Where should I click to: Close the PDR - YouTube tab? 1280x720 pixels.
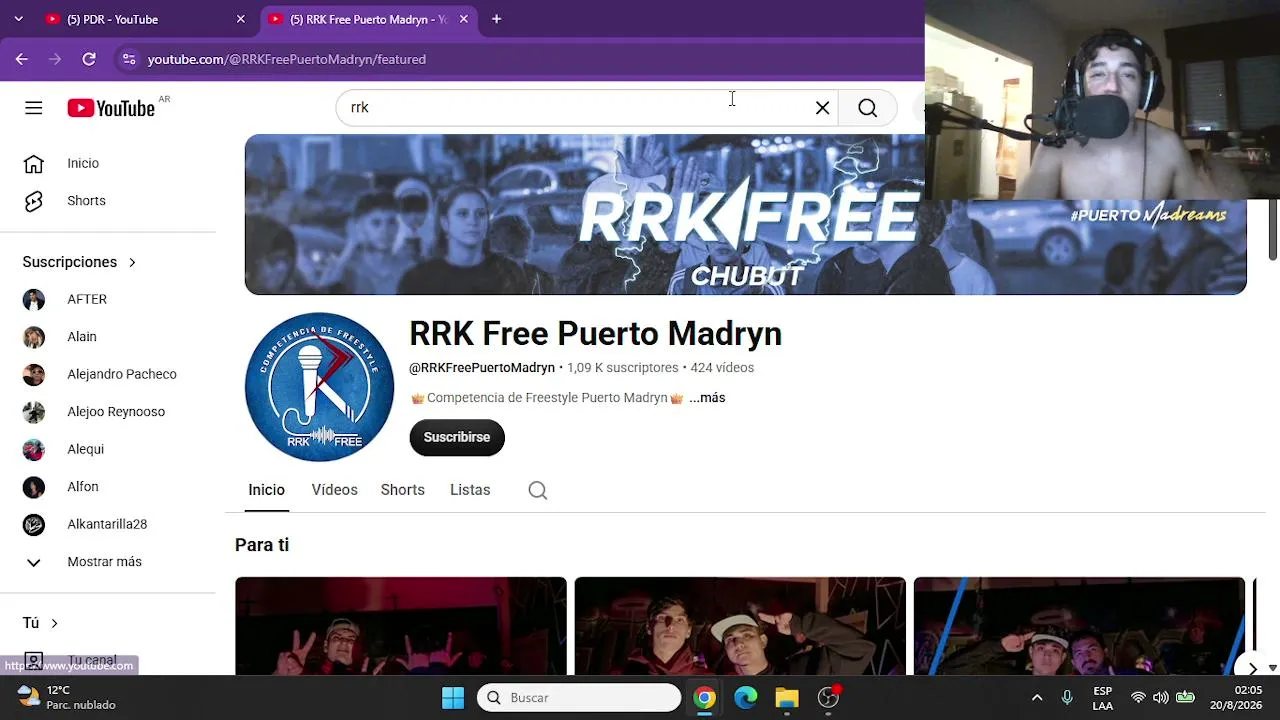click(x=240, y=19)
